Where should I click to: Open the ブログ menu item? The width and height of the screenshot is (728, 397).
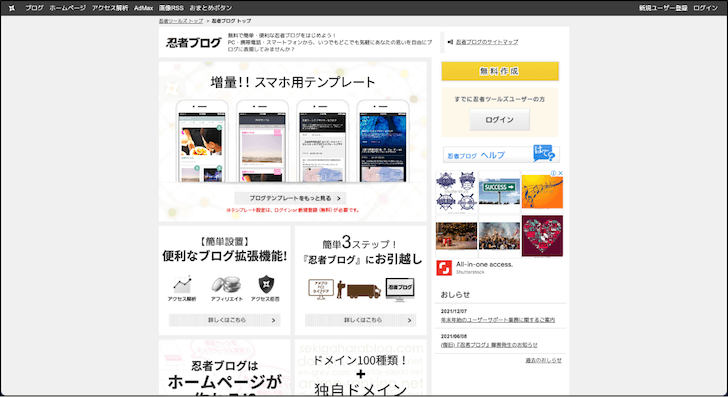point(34,8)
